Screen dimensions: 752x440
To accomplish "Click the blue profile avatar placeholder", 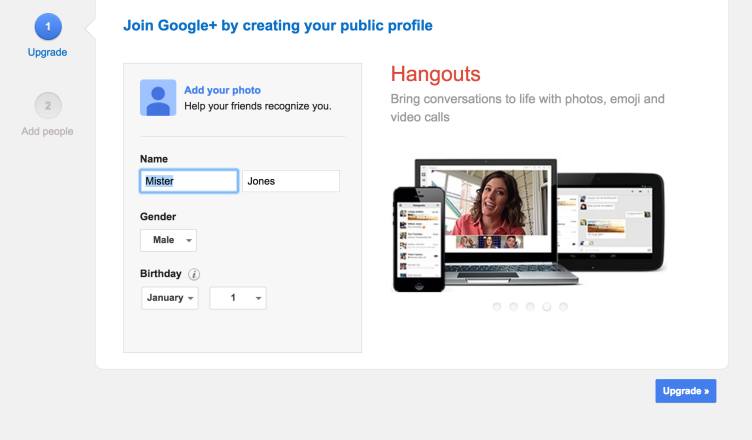I will coord(158,97).
